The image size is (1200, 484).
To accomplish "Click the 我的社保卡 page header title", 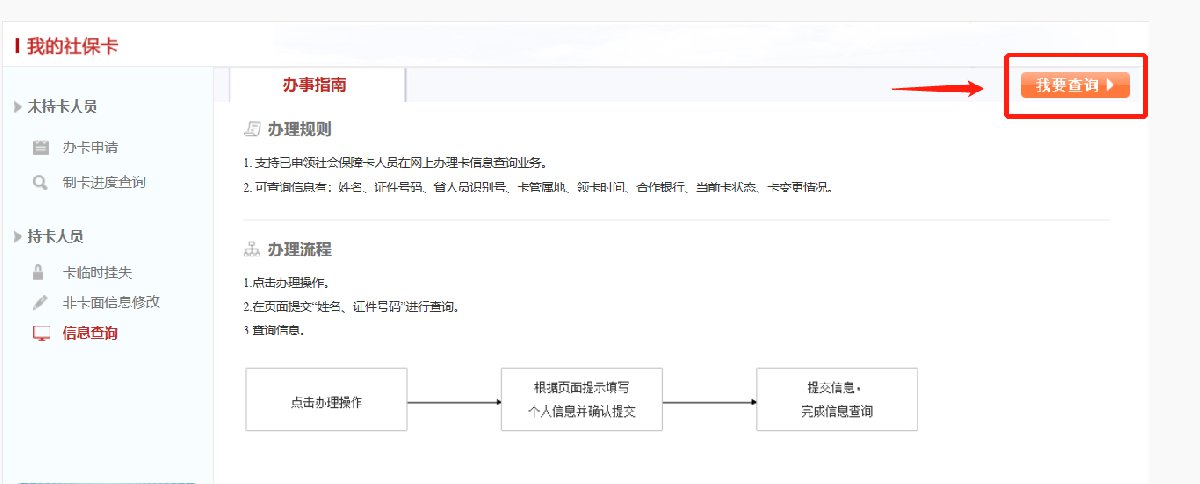I will point(72,46).
